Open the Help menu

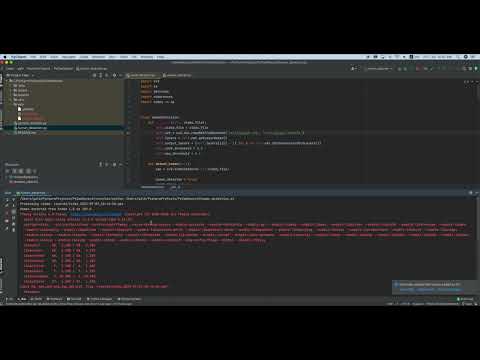coord(161,57)
